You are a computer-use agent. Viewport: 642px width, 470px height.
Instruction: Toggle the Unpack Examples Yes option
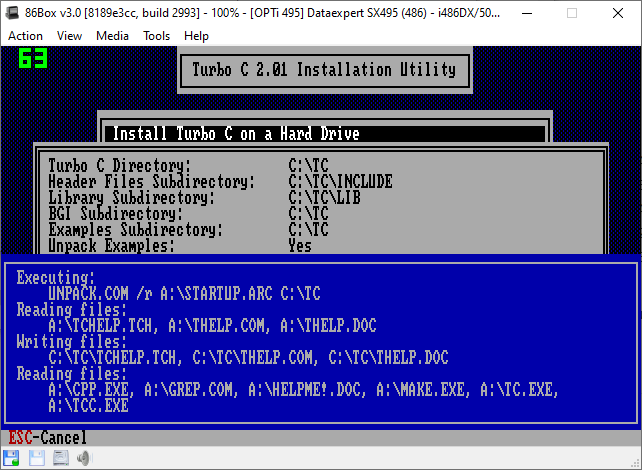(300, 245)
